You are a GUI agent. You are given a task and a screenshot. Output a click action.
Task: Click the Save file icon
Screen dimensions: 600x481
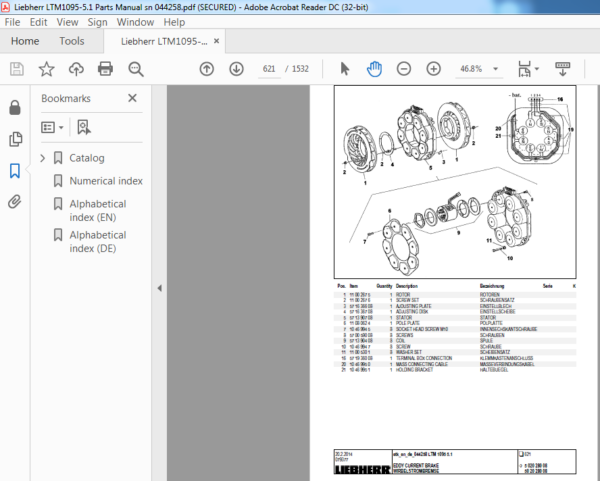16,69
